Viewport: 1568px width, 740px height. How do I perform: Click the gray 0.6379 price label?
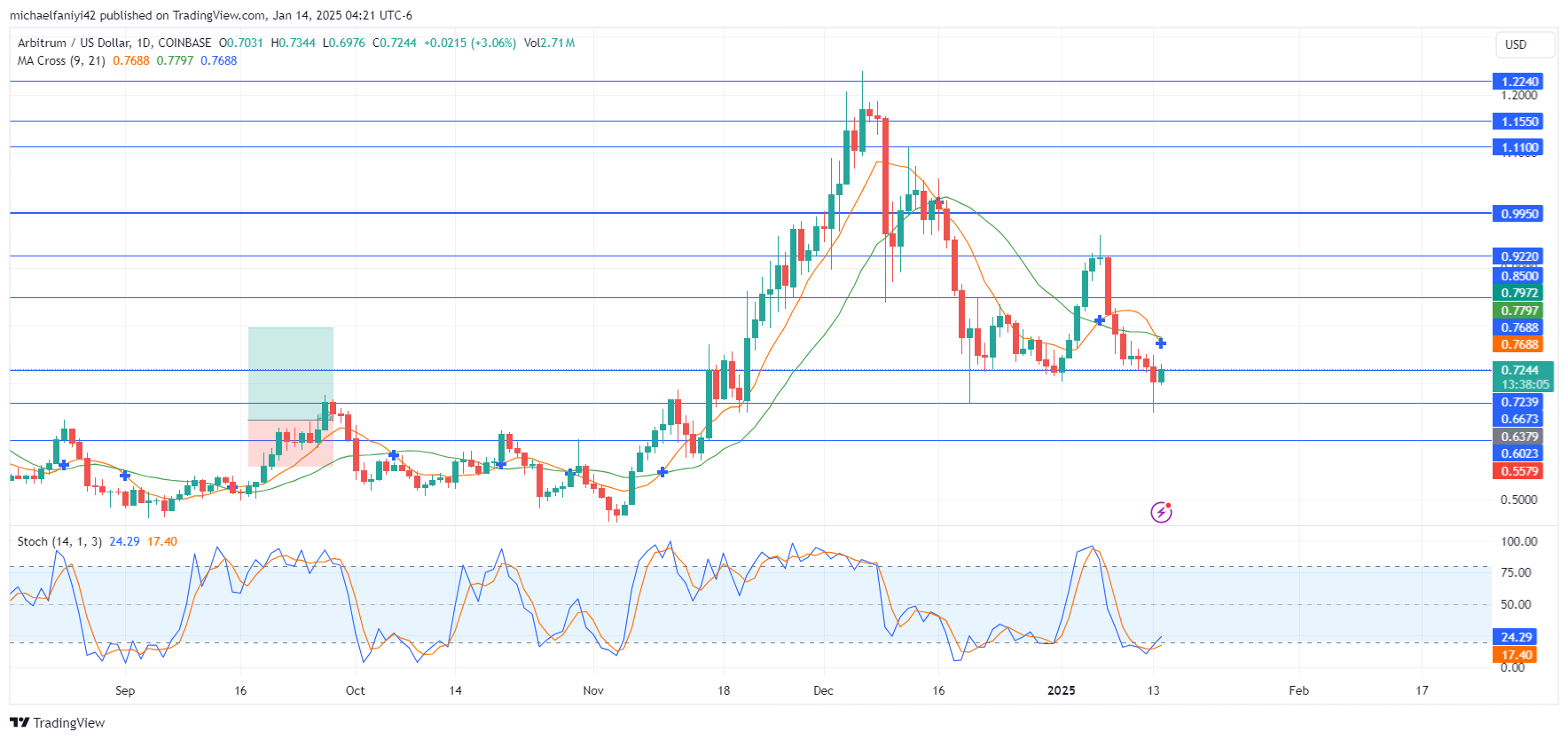coord(1518,437)
